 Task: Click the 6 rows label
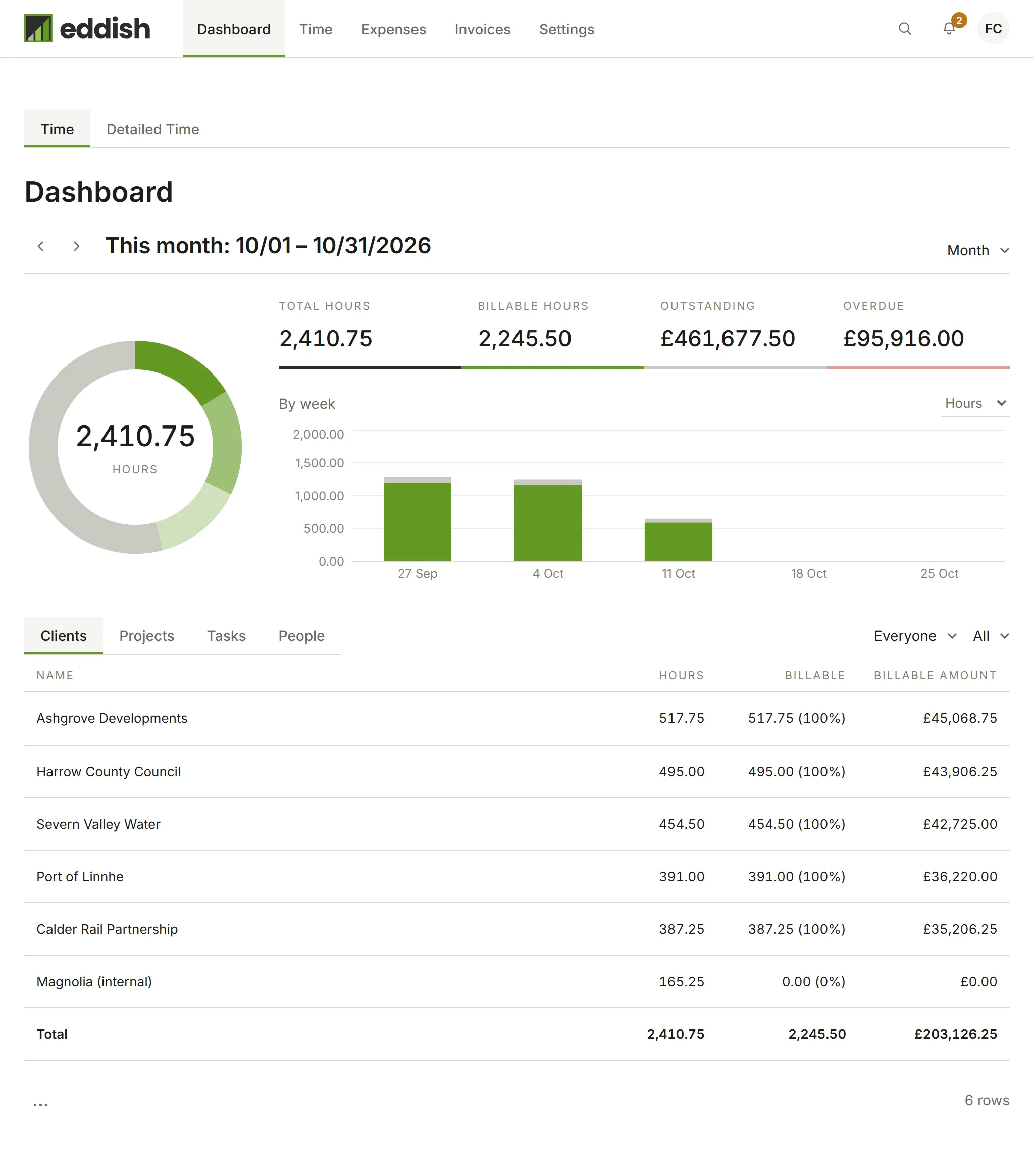pos(987,1100)
